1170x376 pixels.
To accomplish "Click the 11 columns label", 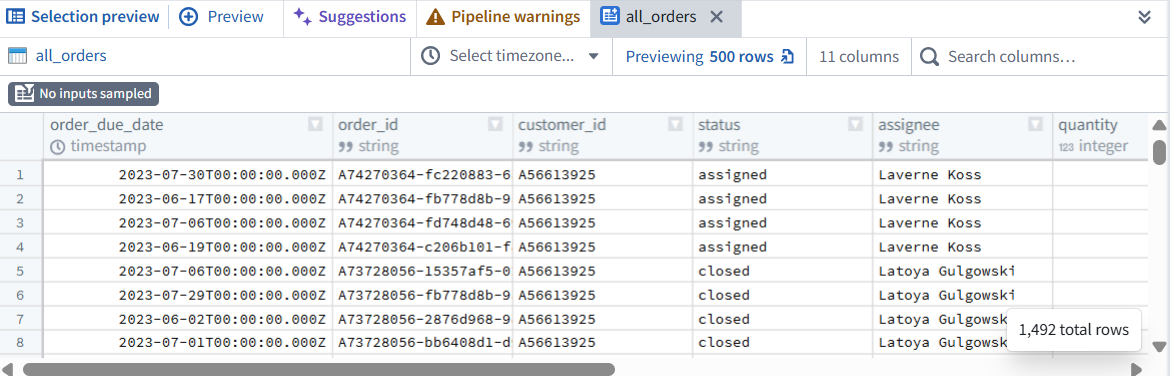I will point(859,57).
